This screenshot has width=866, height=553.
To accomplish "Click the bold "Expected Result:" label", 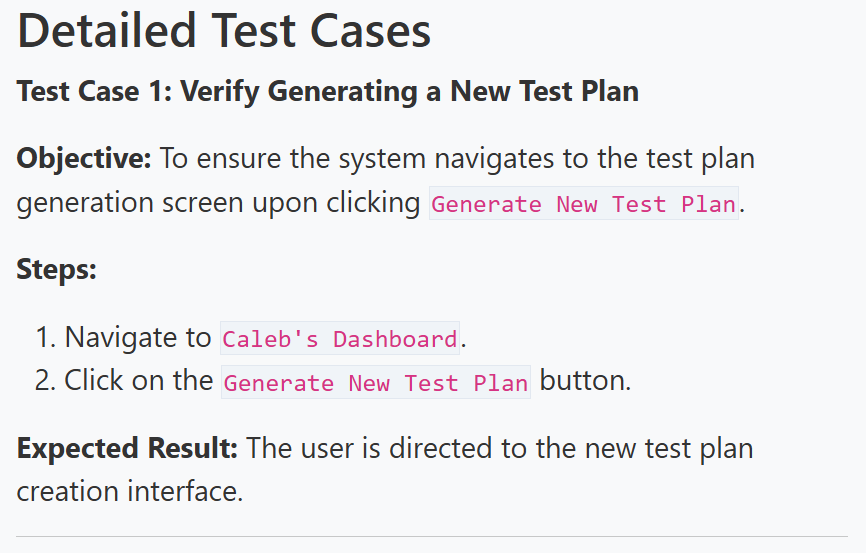I will [127, 447].
